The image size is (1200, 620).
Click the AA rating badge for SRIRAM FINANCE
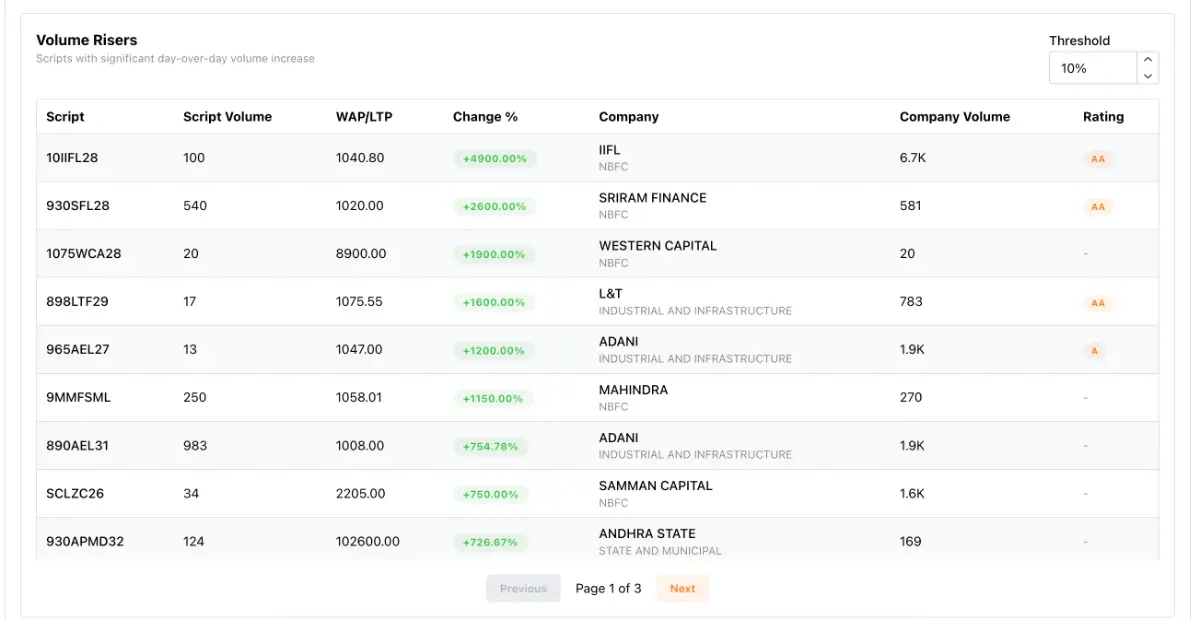1097,207
